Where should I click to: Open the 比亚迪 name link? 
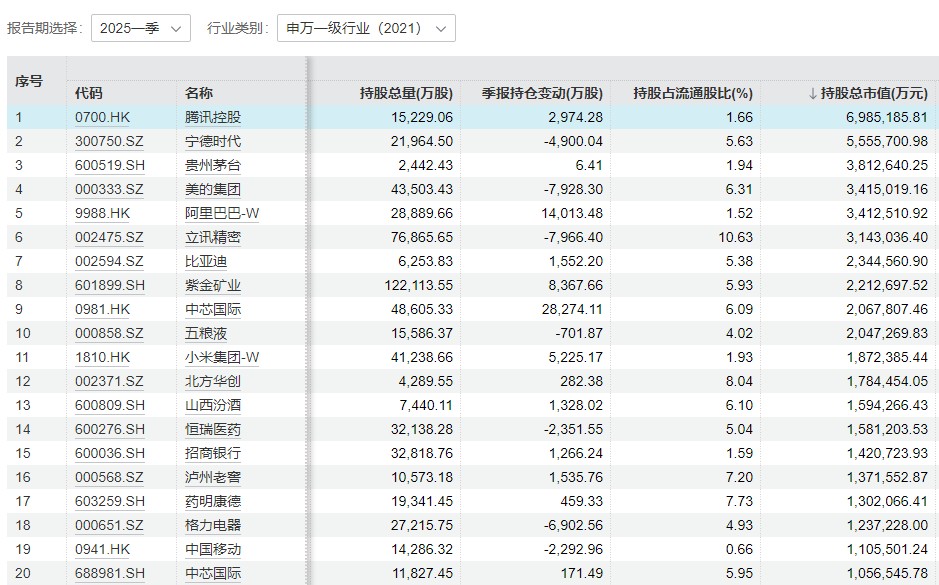tap(206, 261)
